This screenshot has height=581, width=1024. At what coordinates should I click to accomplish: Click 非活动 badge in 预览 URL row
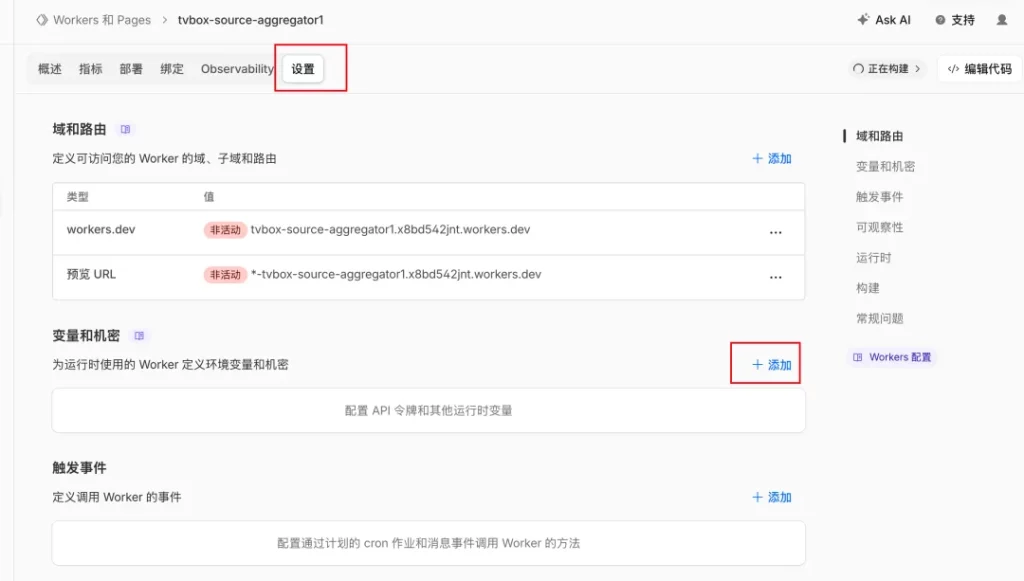225,275
